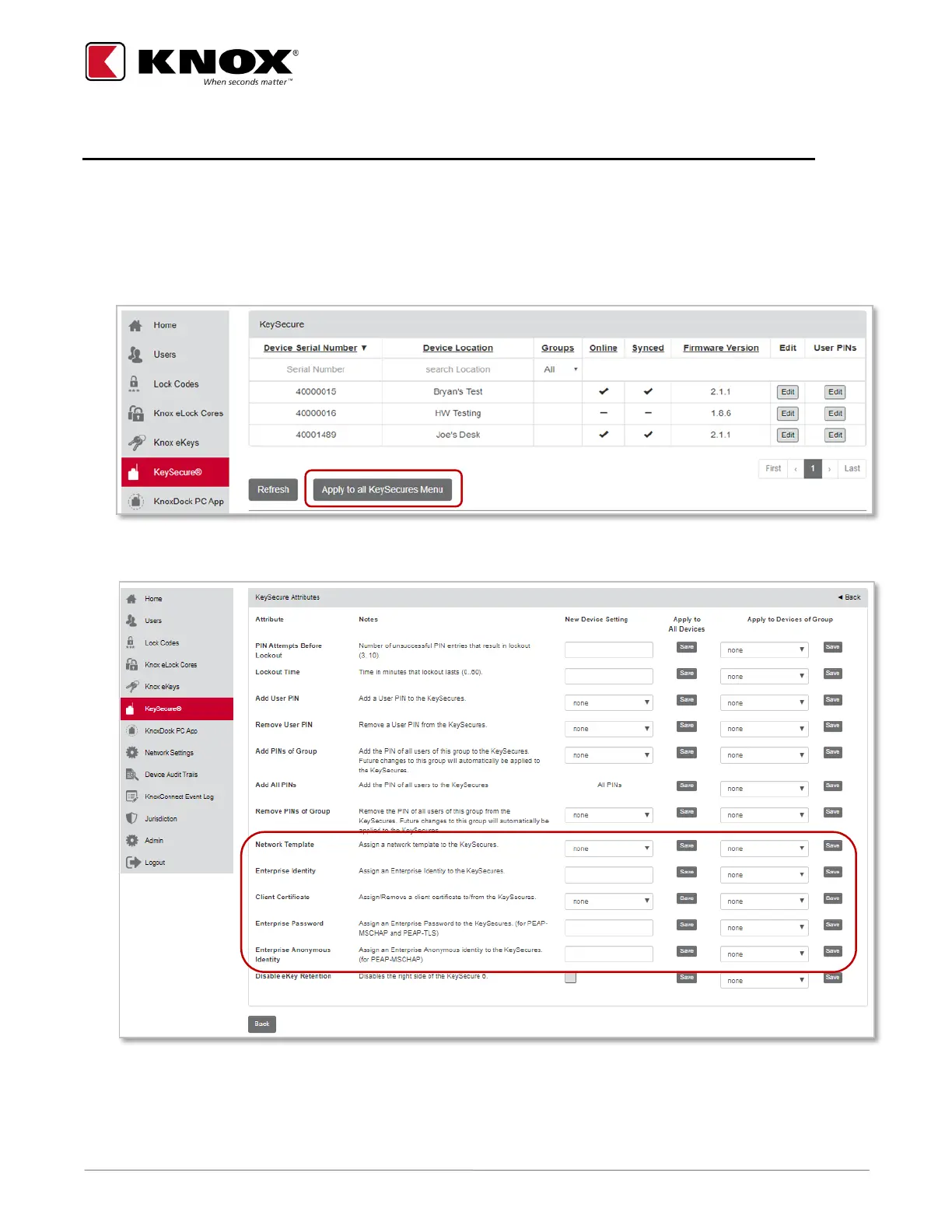Screen dimensions: 952x1232
Task: Open Users icon beside the KeySecure device list
Action: coord(135,355)
